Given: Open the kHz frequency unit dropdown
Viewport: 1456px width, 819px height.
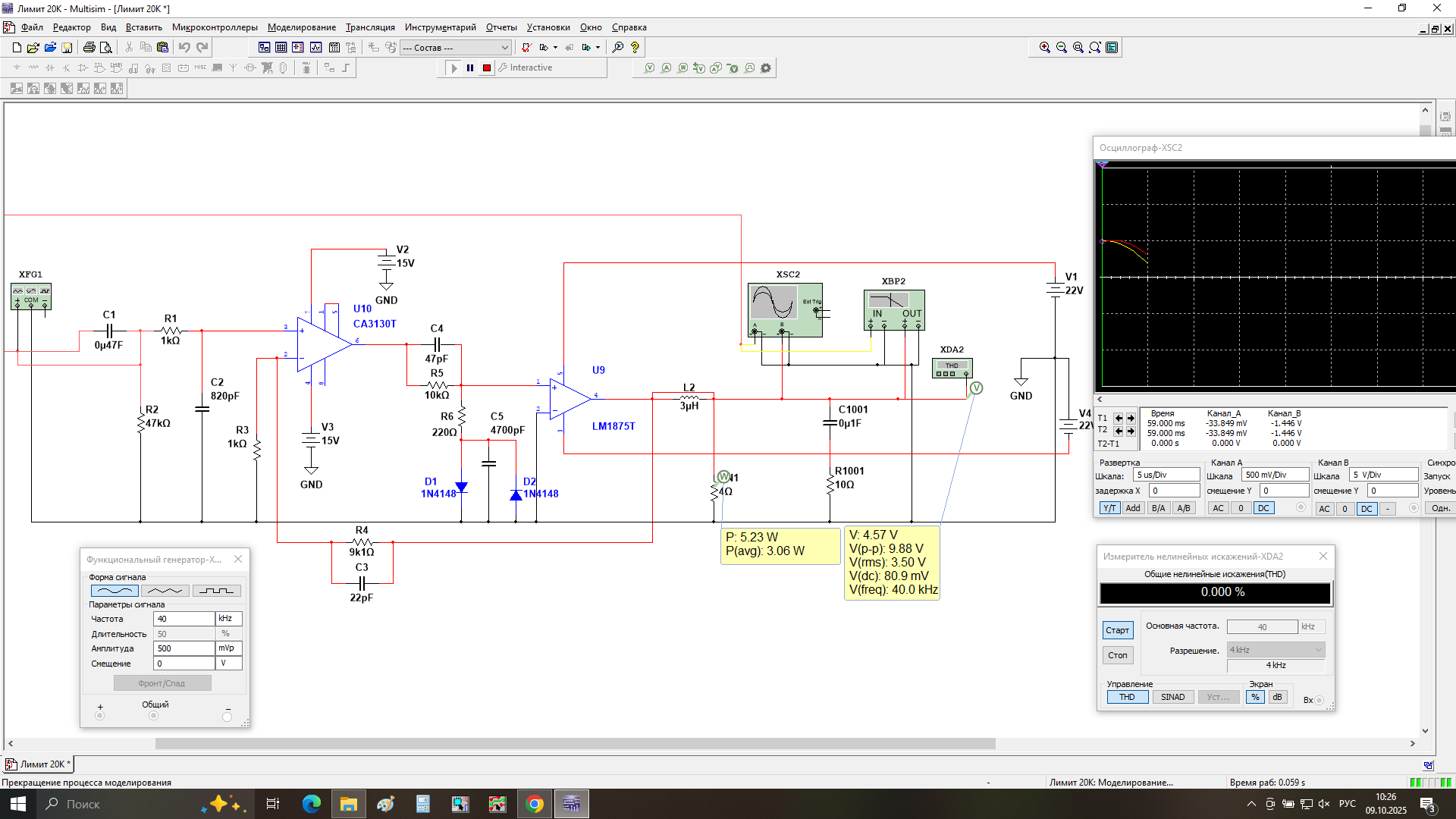Looking at the screenshot, I should [228, 619].
